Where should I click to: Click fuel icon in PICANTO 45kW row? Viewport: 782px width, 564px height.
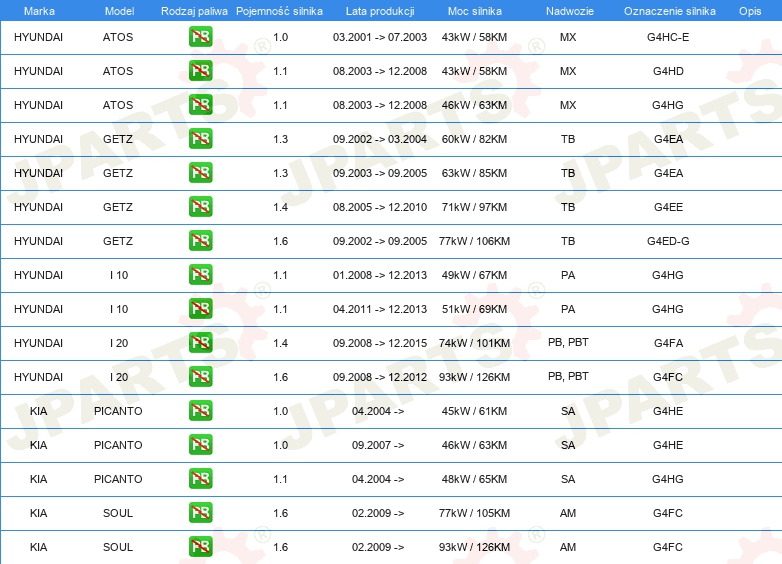(x=200, y=411)
